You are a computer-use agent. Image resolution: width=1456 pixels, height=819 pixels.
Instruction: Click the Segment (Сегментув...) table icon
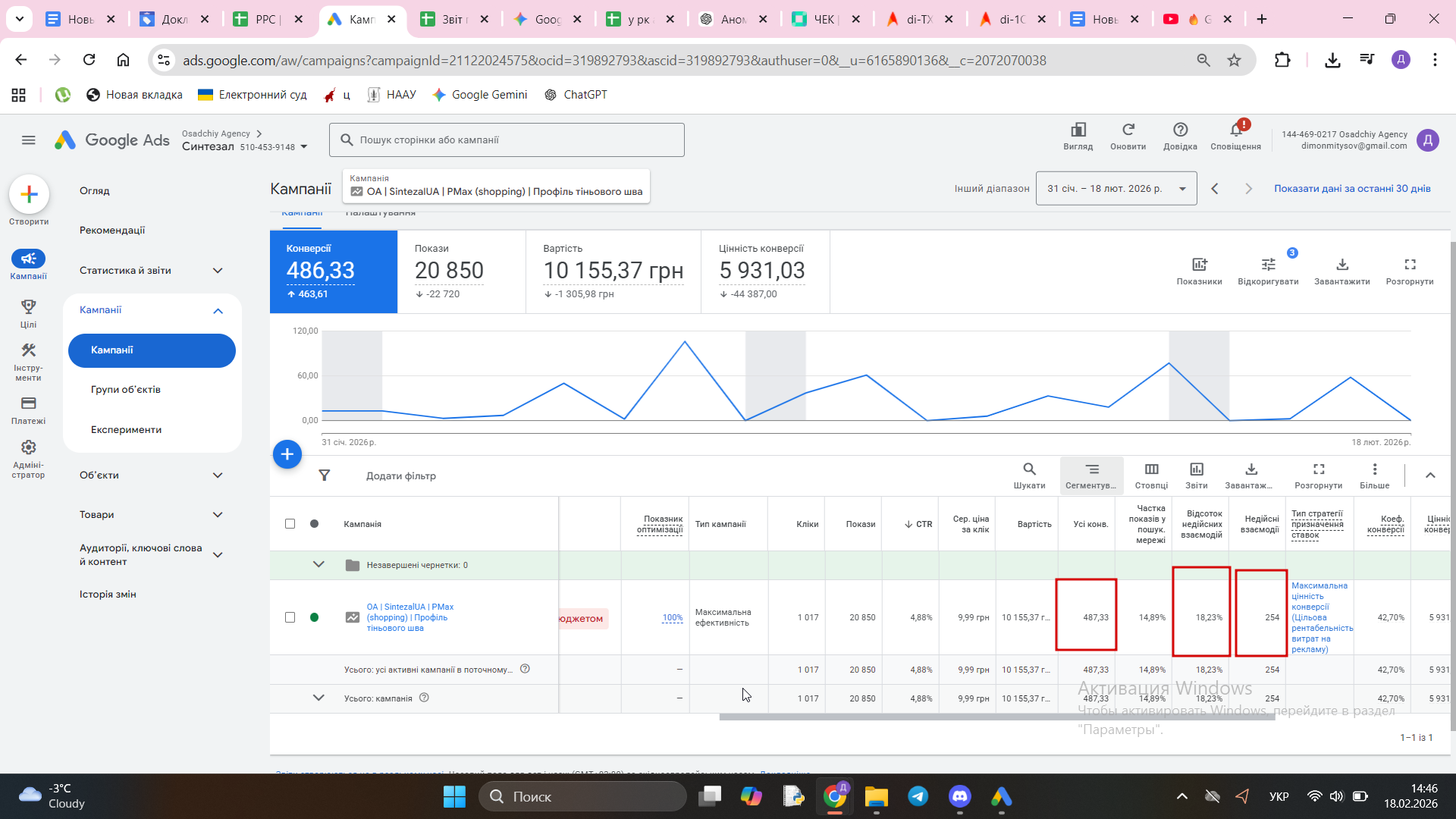1091,475
